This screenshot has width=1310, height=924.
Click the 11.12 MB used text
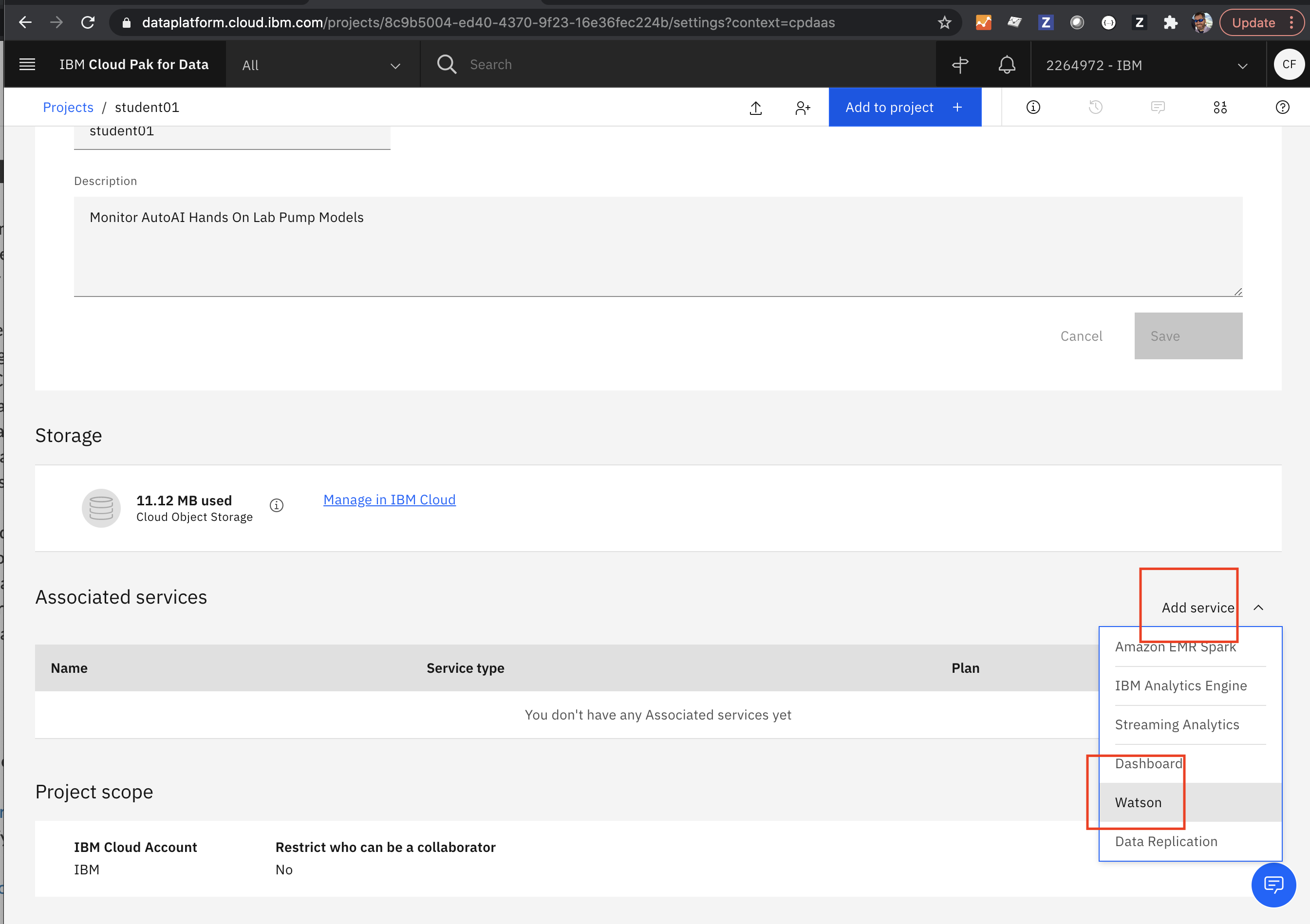(x=184, y=500)
